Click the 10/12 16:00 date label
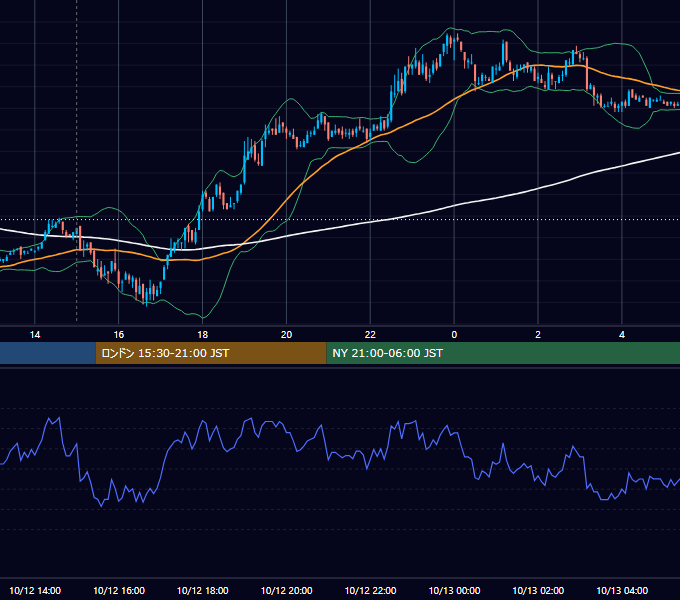This screenshot has width=680, height=600. tap(119, 590)
